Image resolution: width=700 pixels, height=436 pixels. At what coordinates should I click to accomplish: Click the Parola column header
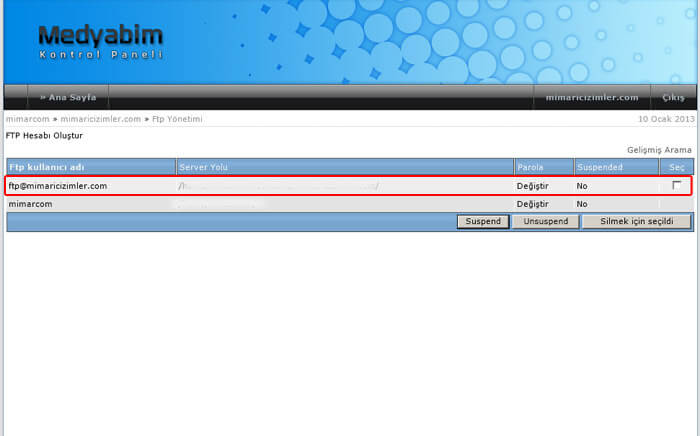click(530, 167)
